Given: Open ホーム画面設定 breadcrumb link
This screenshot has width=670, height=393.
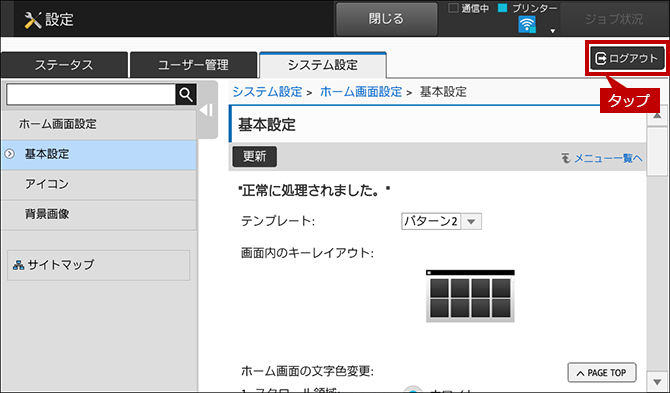Looking at the screenshot, I should (x=361, y=92).
